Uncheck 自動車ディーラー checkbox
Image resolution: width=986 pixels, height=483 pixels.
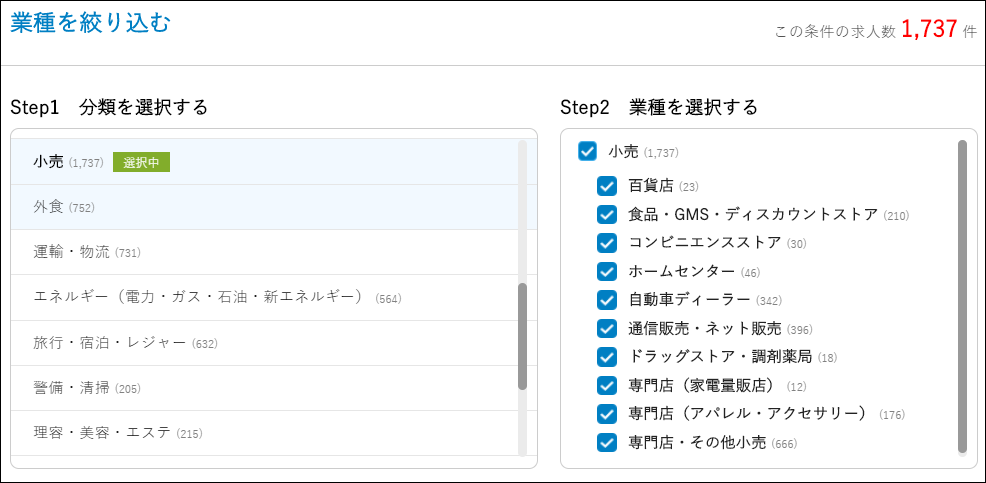point(607,300)
